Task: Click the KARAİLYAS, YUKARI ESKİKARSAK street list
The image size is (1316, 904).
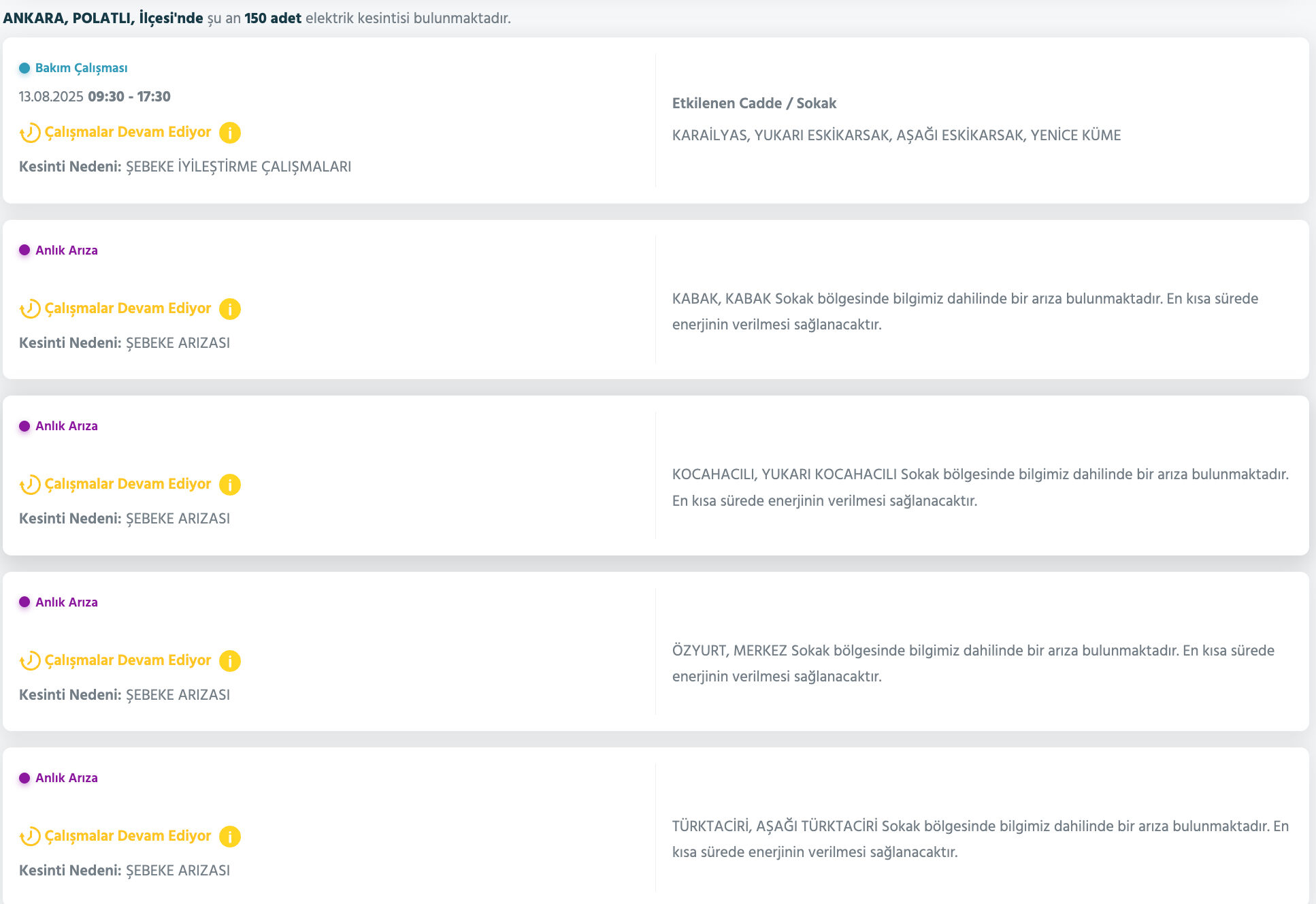Action: click(896, 135)
